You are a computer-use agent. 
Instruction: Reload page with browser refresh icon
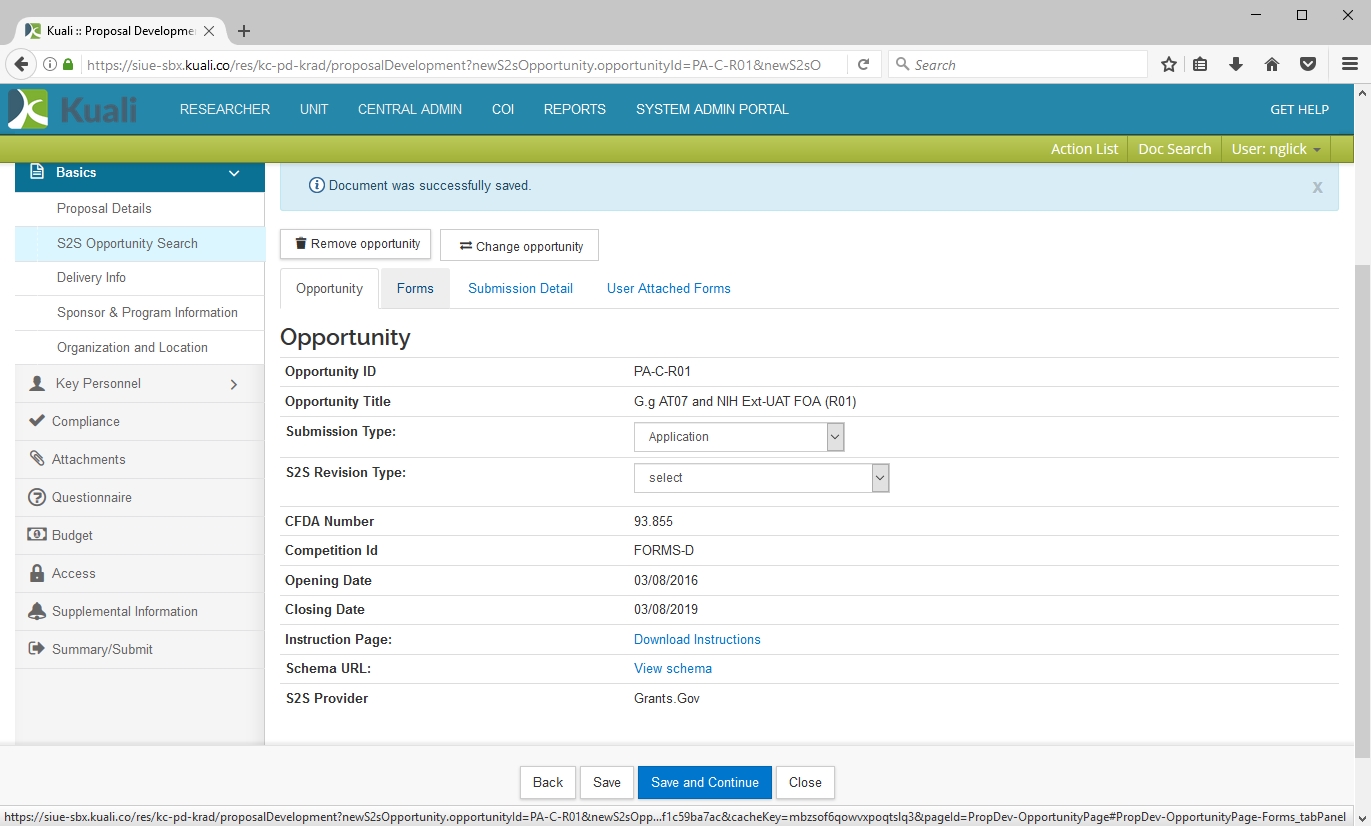point(863,64)
